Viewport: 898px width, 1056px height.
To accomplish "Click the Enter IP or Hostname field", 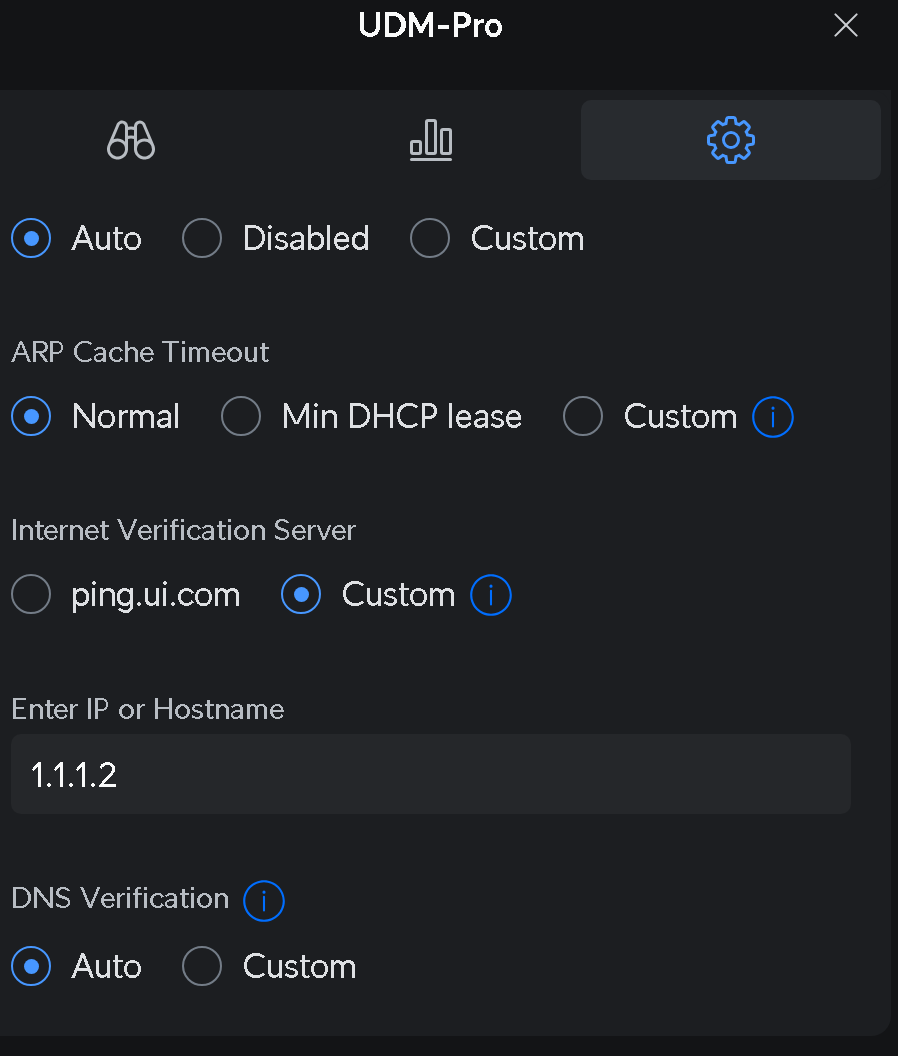I will [x=430, y=774].
